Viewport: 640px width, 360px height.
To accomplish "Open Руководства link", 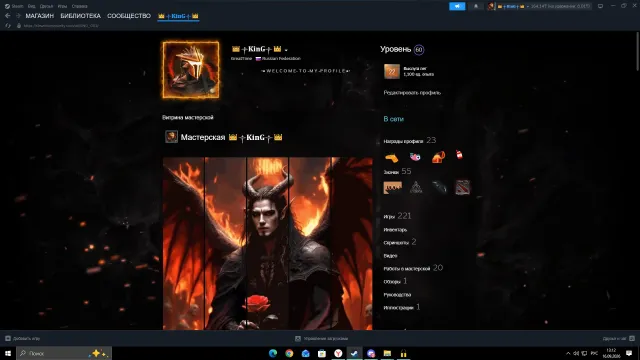I will (397, 295).
